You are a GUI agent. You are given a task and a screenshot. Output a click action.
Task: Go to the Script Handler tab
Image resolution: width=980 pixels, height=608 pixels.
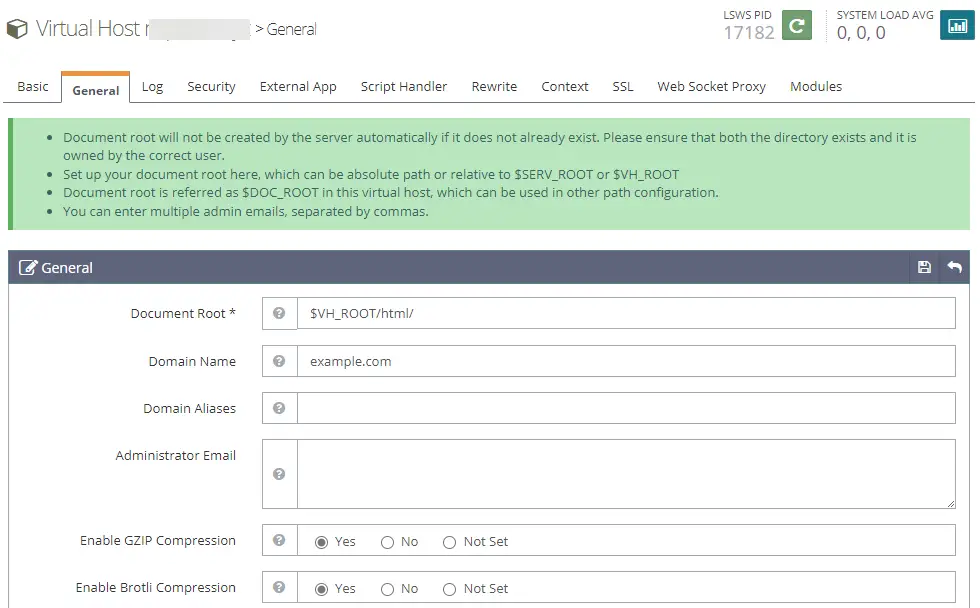tap(404, 87)
